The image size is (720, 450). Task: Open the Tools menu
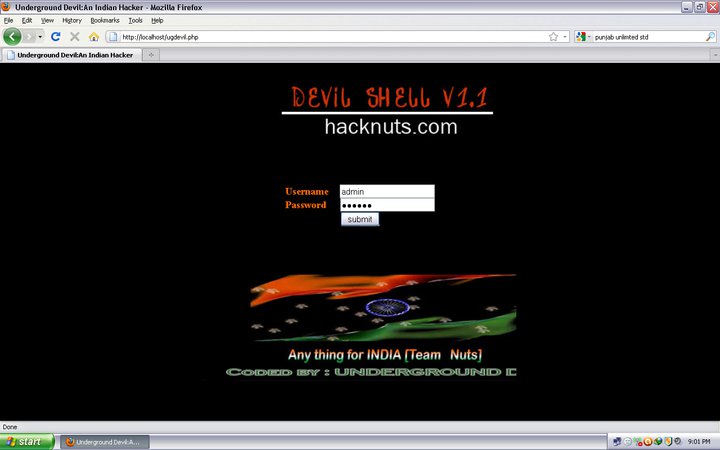(x=135, y=20)
